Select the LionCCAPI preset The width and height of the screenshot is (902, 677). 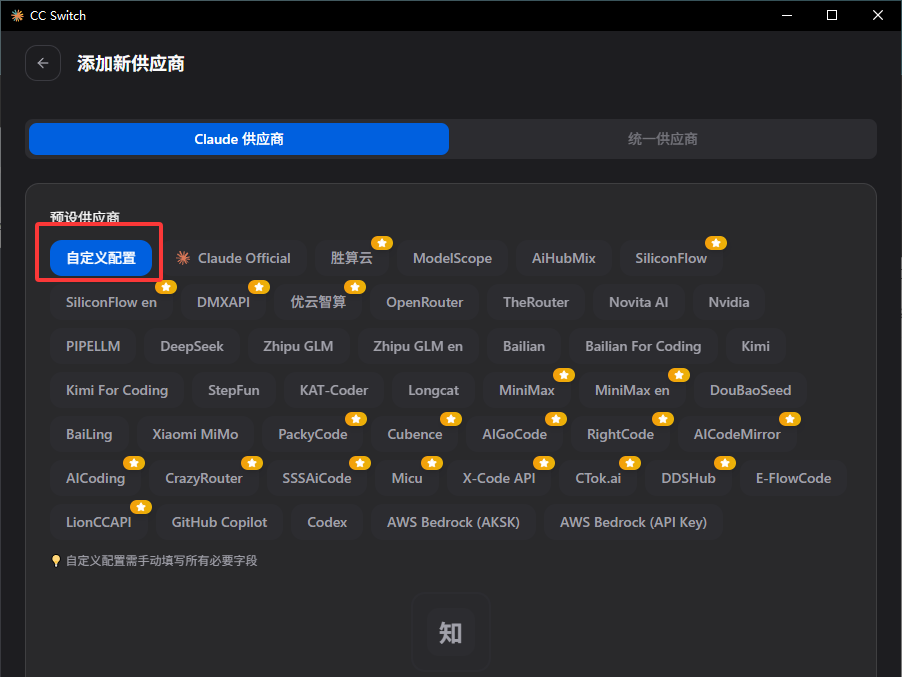tap(98, 522)
